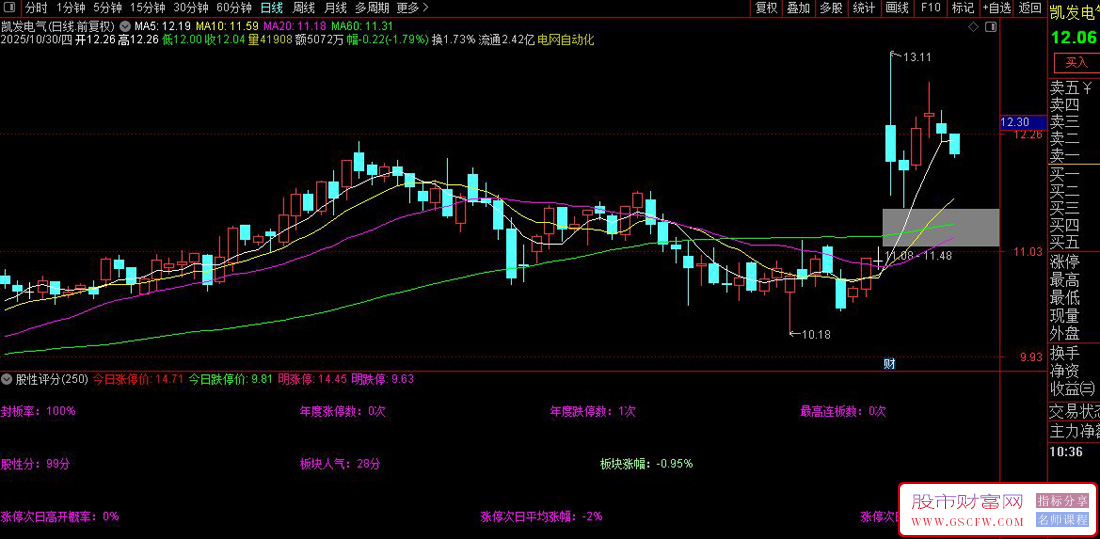Screen dimensions: 1100x539
Task: Select the 月线 monthly chart tab
Action: [336, 8]
